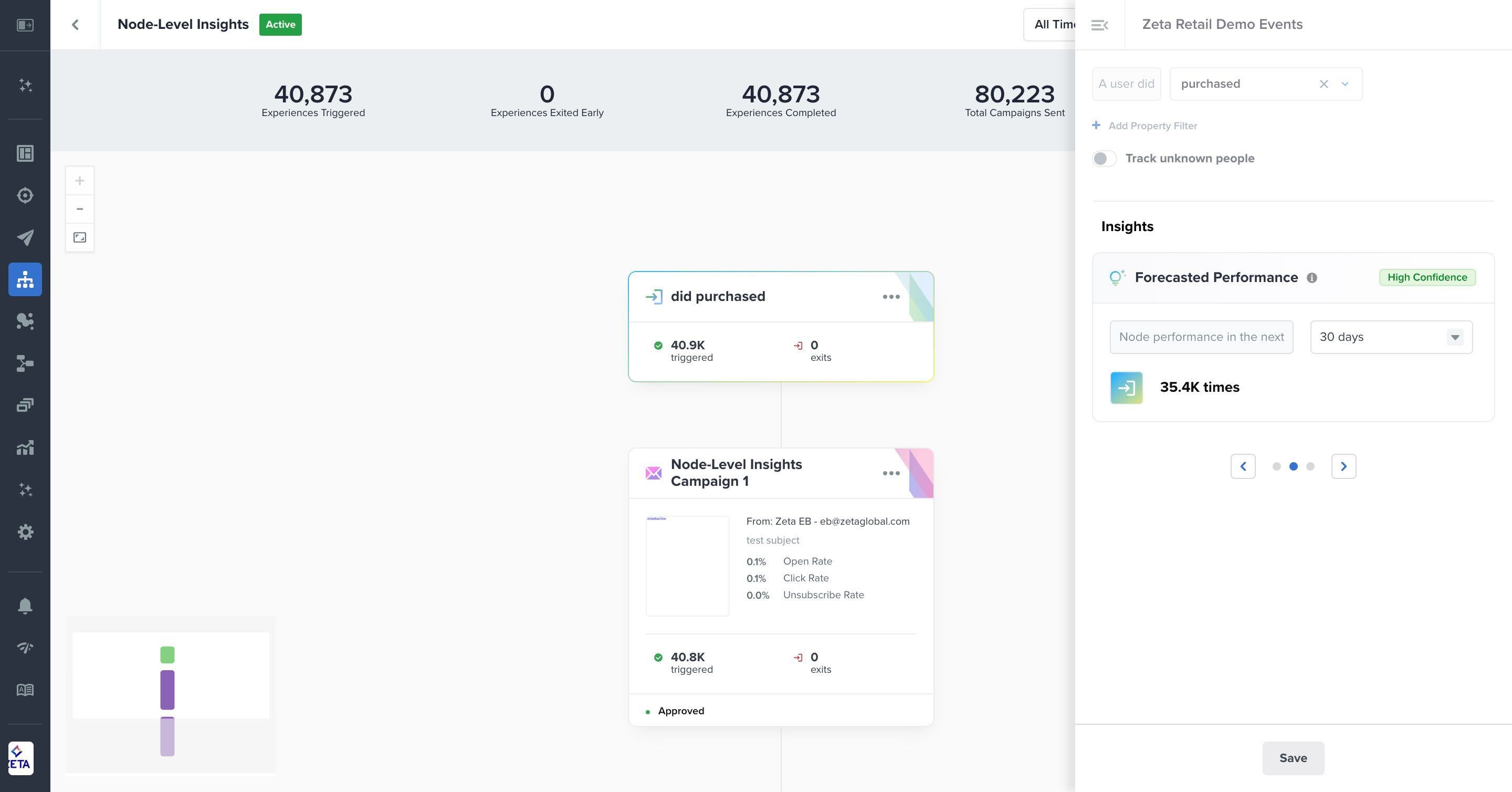Image resolution: width=1512 pixels, height=792 pixels.
Task: Zoom in on the canvas
Action: (80, 181)
